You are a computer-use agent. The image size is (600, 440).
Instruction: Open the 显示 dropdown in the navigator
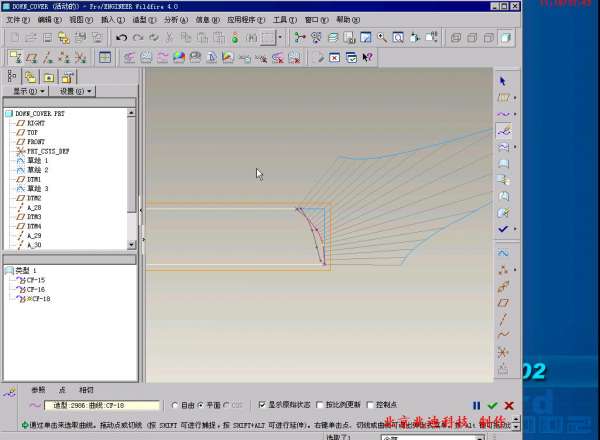(x=26, y=91)
